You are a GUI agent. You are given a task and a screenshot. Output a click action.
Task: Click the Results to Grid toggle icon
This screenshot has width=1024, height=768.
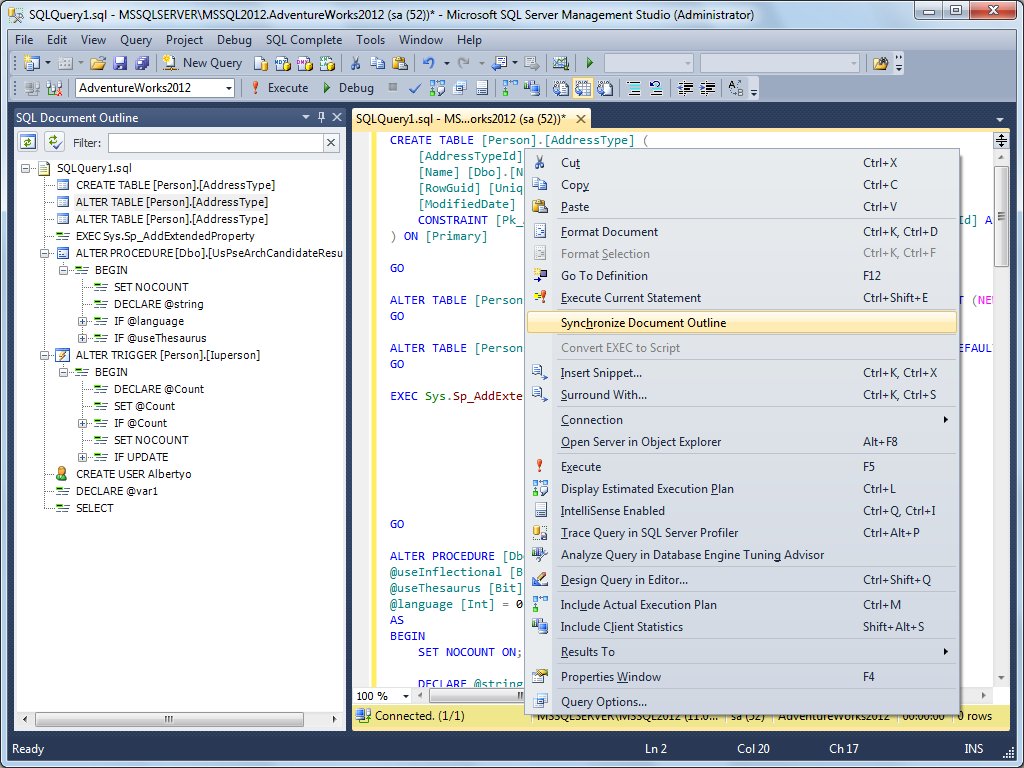pos(583,88)
